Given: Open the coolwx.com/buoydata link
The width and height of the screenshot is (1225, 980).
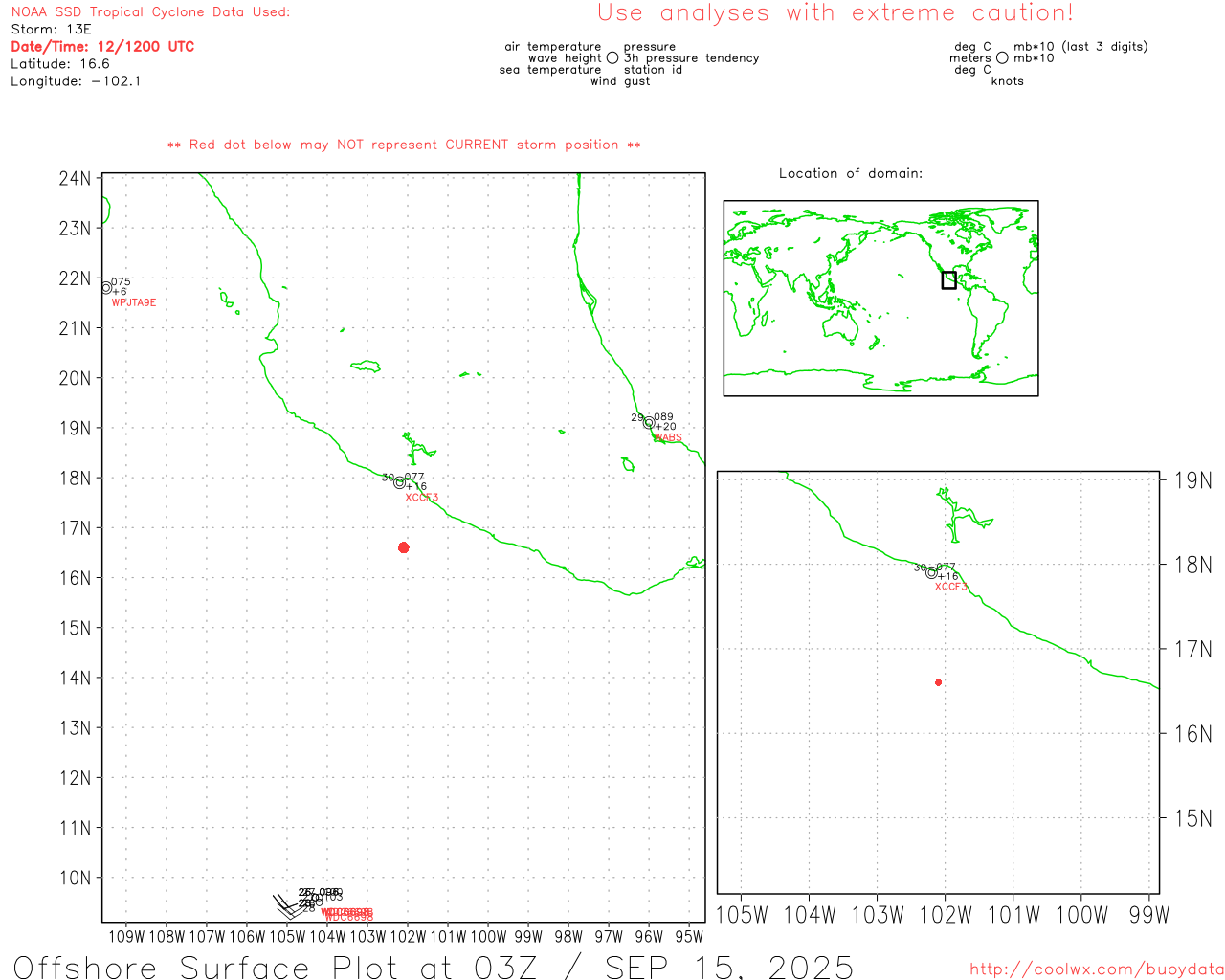Looking at the screenshot, I should (1097, 969).
